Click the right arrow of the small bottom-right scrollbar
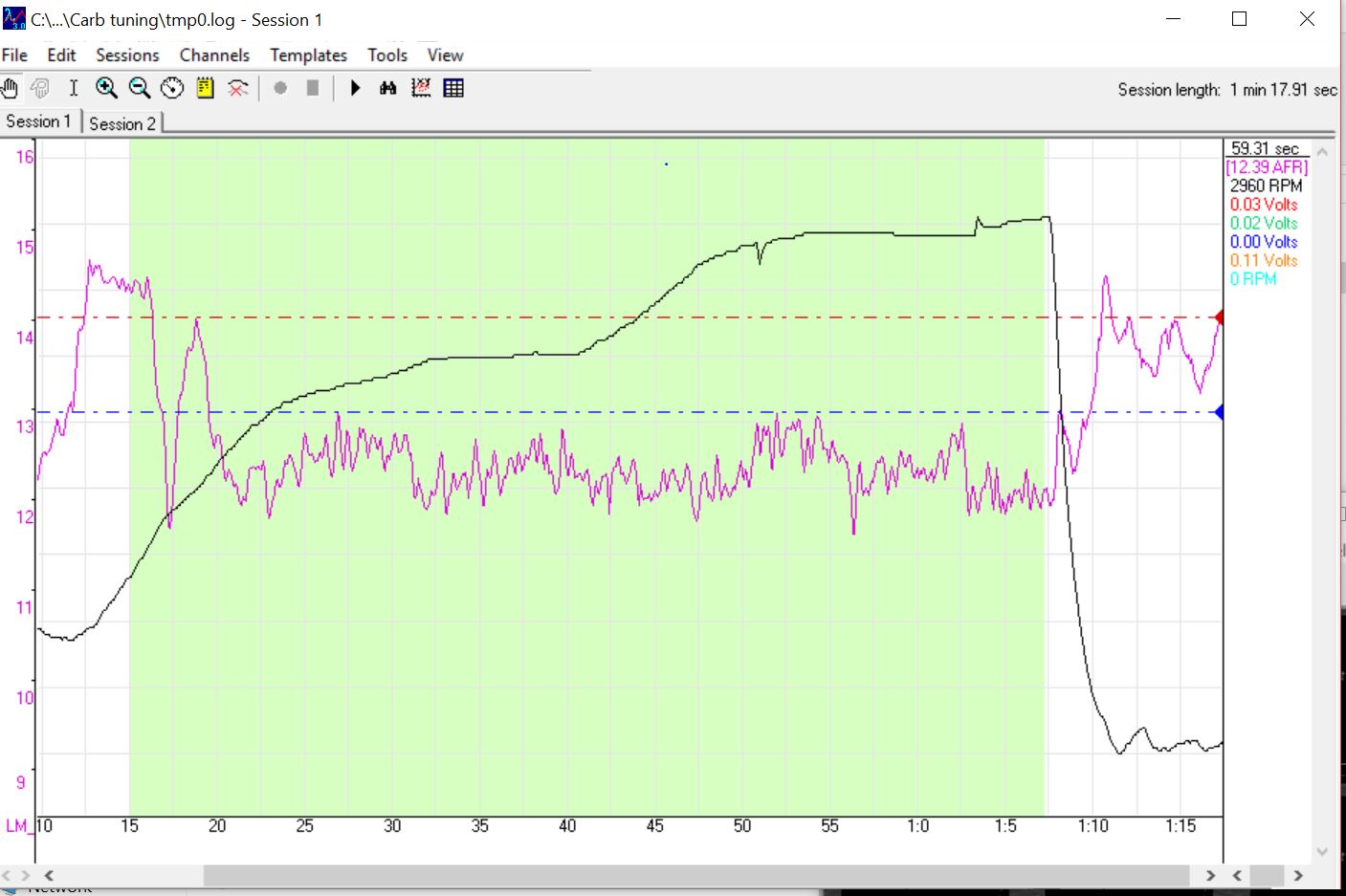The width and height of the screenshot is (1346, 896). pyautogui.click(x=1298, y=875)
